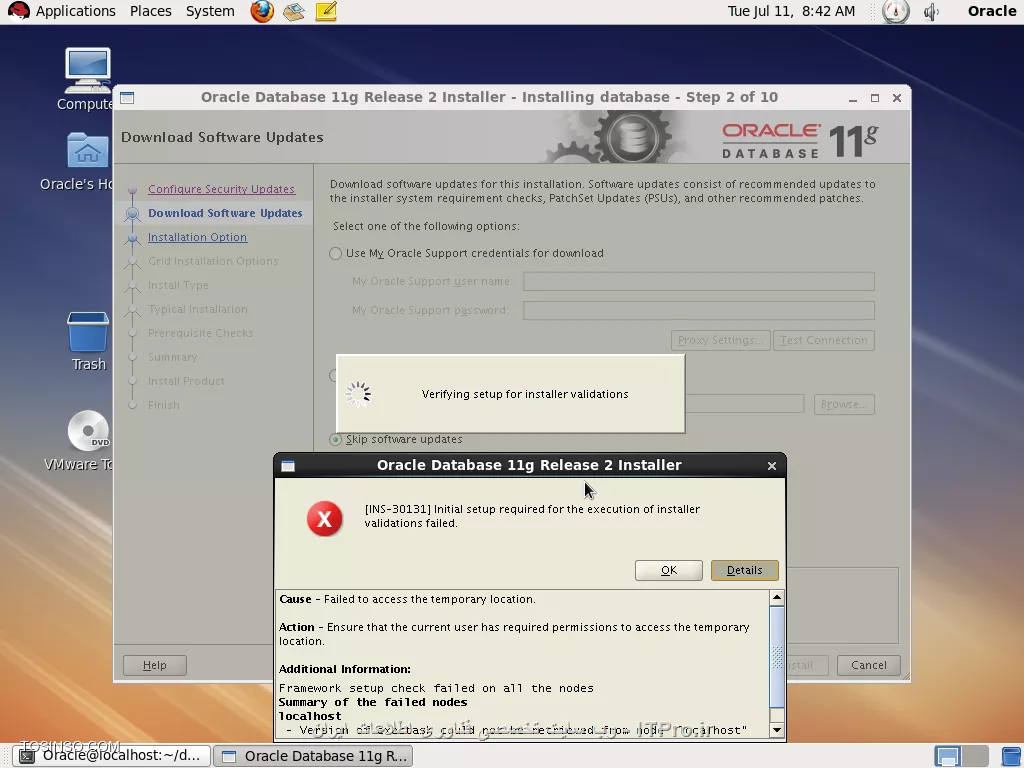1024x768 pixels.
Task: Click the "Cause - Failed to access" line
Action: click(x=408, y=599)
